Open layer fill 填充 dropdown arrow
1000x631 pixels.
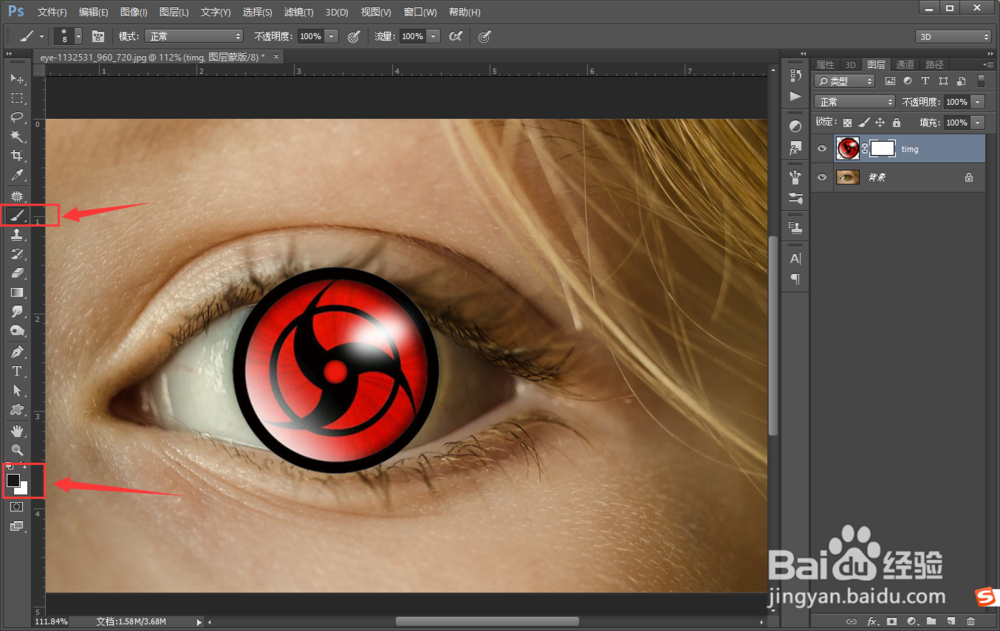tap(978, 122)
